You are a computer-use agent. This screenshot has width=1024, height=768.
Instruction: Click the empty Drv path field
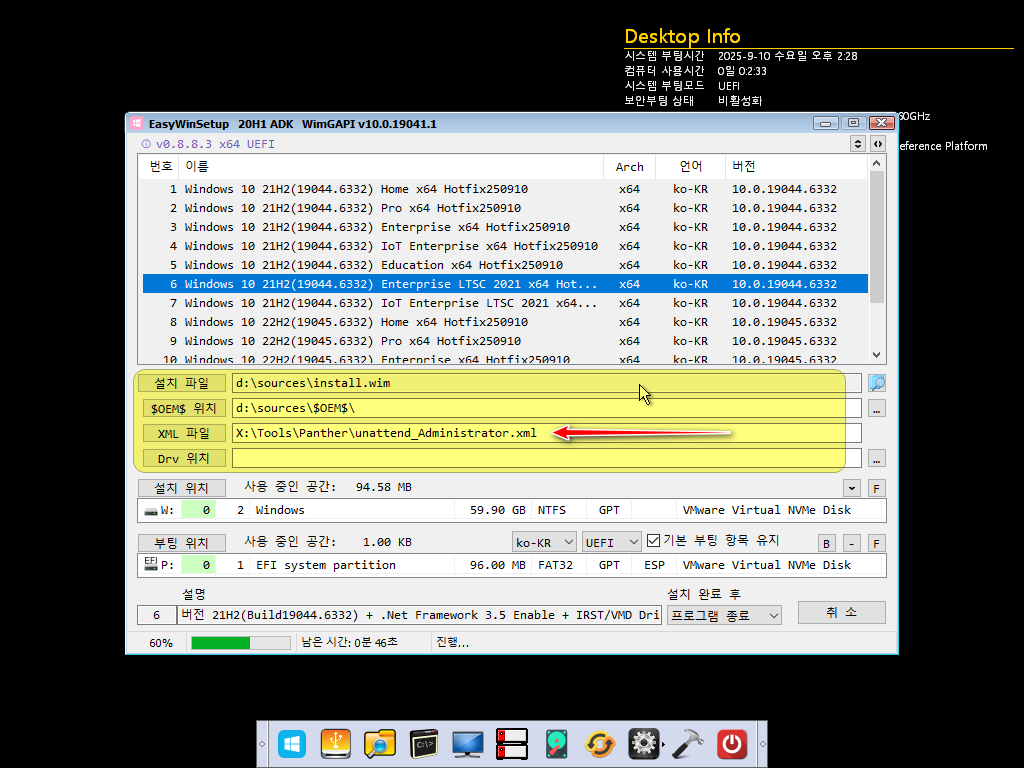[546, 458]
